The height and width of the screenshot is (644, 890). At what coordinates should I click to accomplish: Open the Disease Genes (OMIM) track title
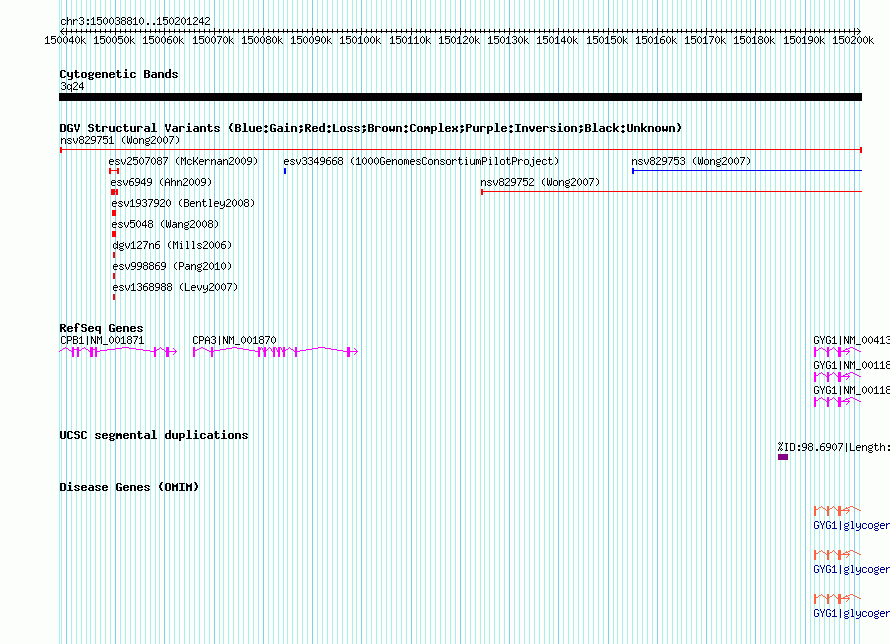point(129,487)
